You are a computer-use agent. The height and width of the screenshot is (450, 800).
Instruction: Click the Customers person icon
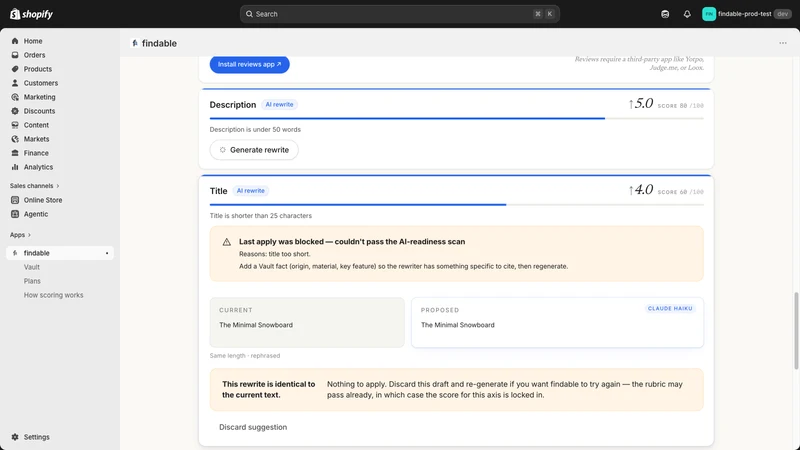click(x=15, y=83)
